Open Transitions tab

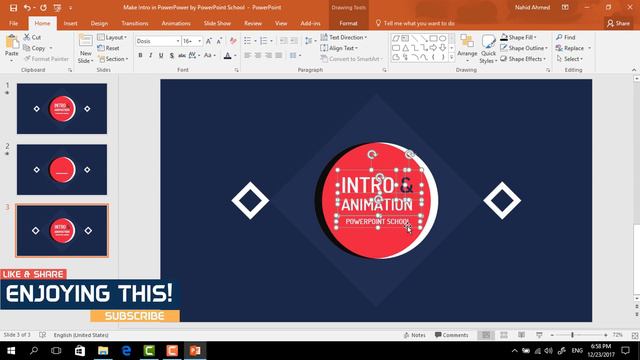tap(135, 23)
